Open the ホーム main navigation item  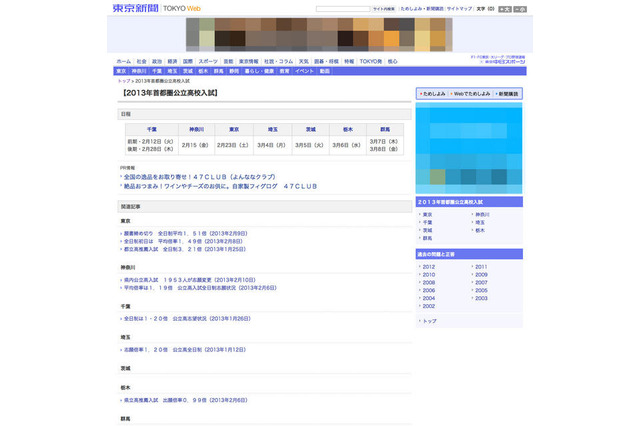pos(124,62)
